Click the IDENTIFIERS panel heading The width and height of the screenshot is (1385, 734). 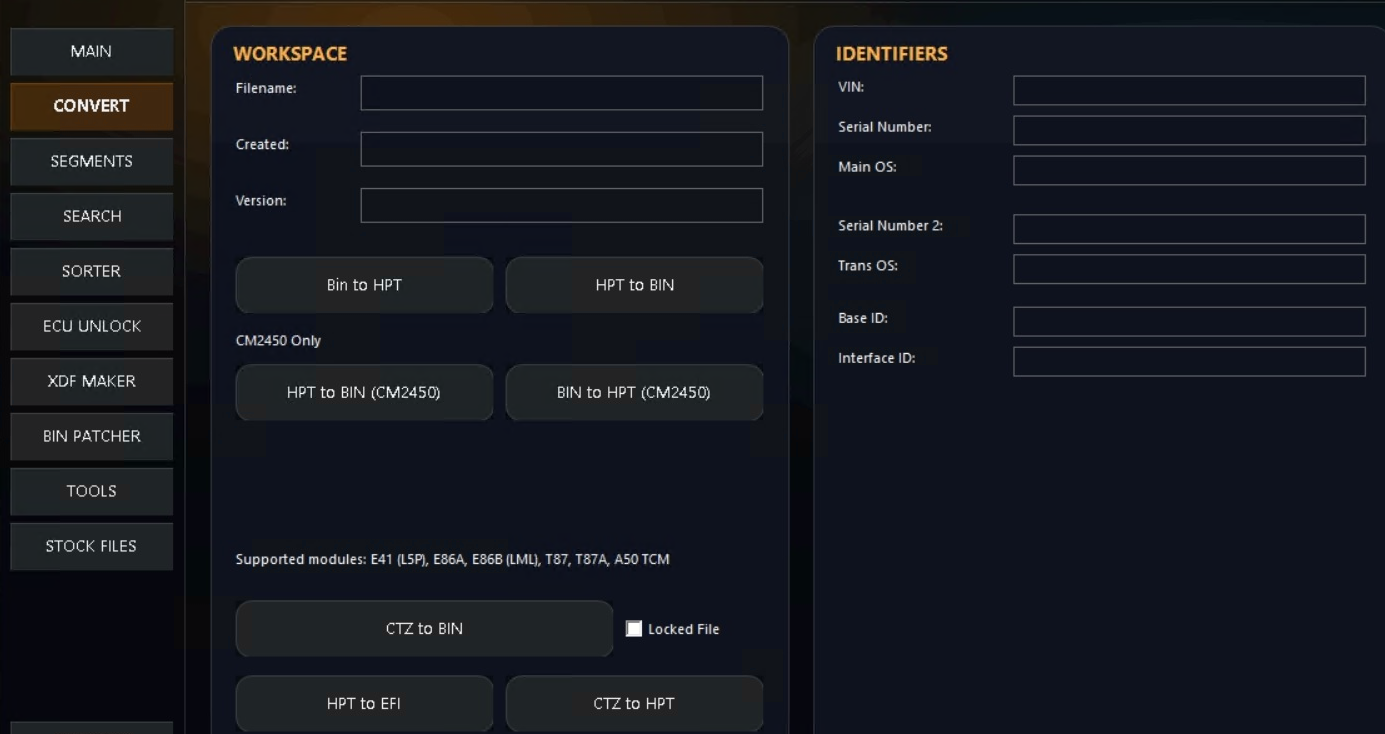[x=892, y=54]
